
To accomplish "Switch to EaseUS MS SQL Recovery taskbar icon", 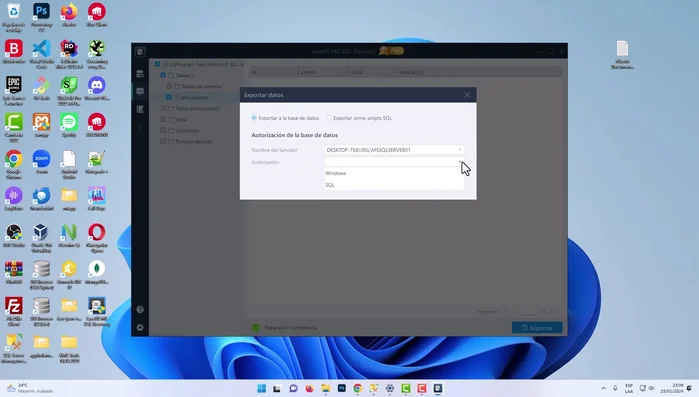I will (438, 389).
